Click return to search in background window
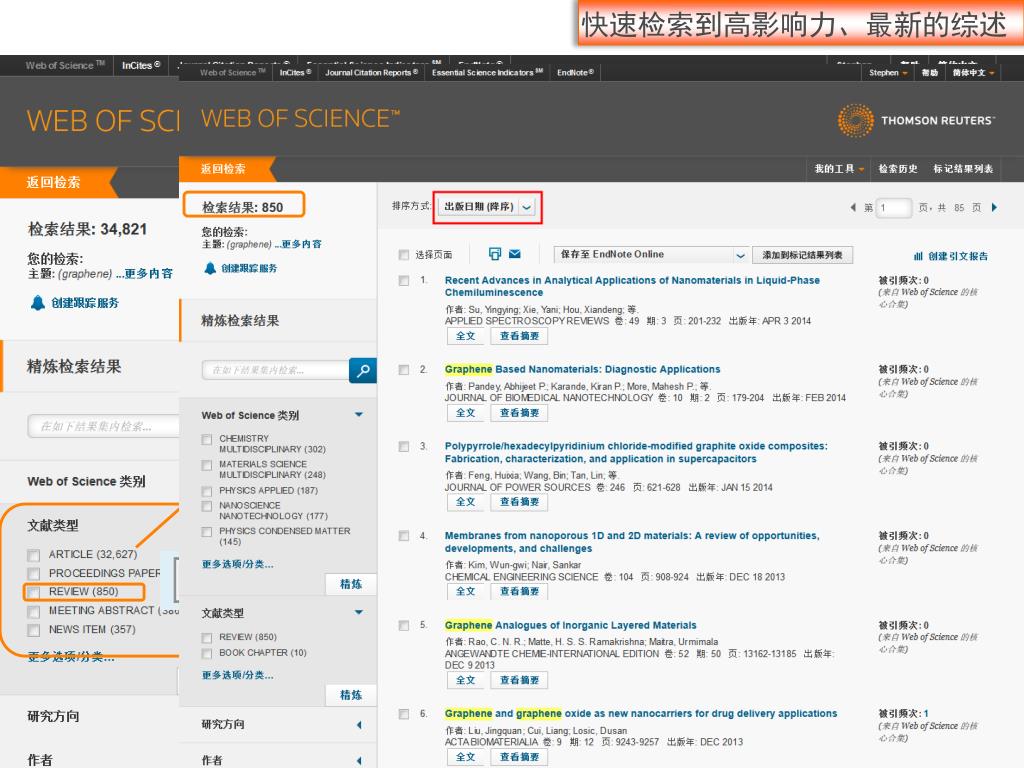The width and height of the screenshot is (1024, 768). [54, 182]
